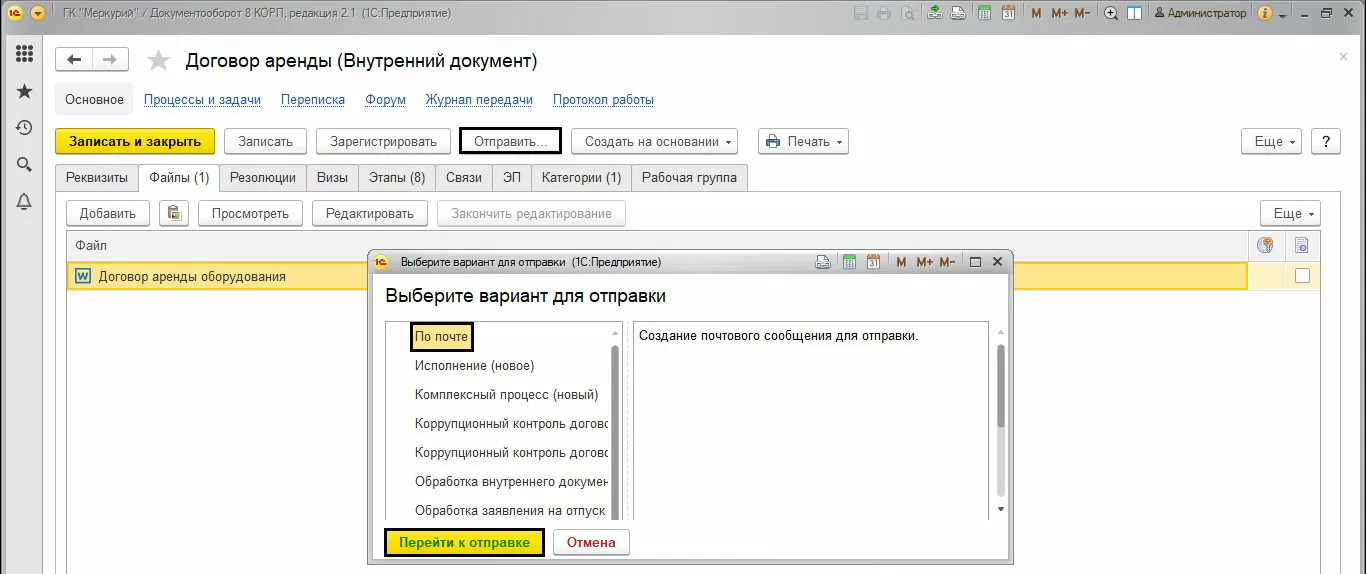Screen dimensions: 1366x574
Task: Click the Зарегистрировать button
Action: coord(384,142)
